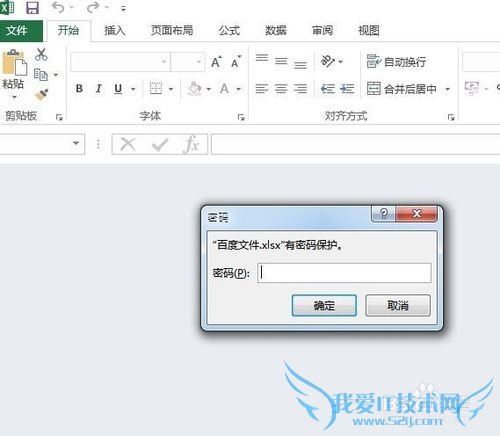Click the Decrease Font Size icon
Screen dimensions: 500x436
(x=236, y=62)
